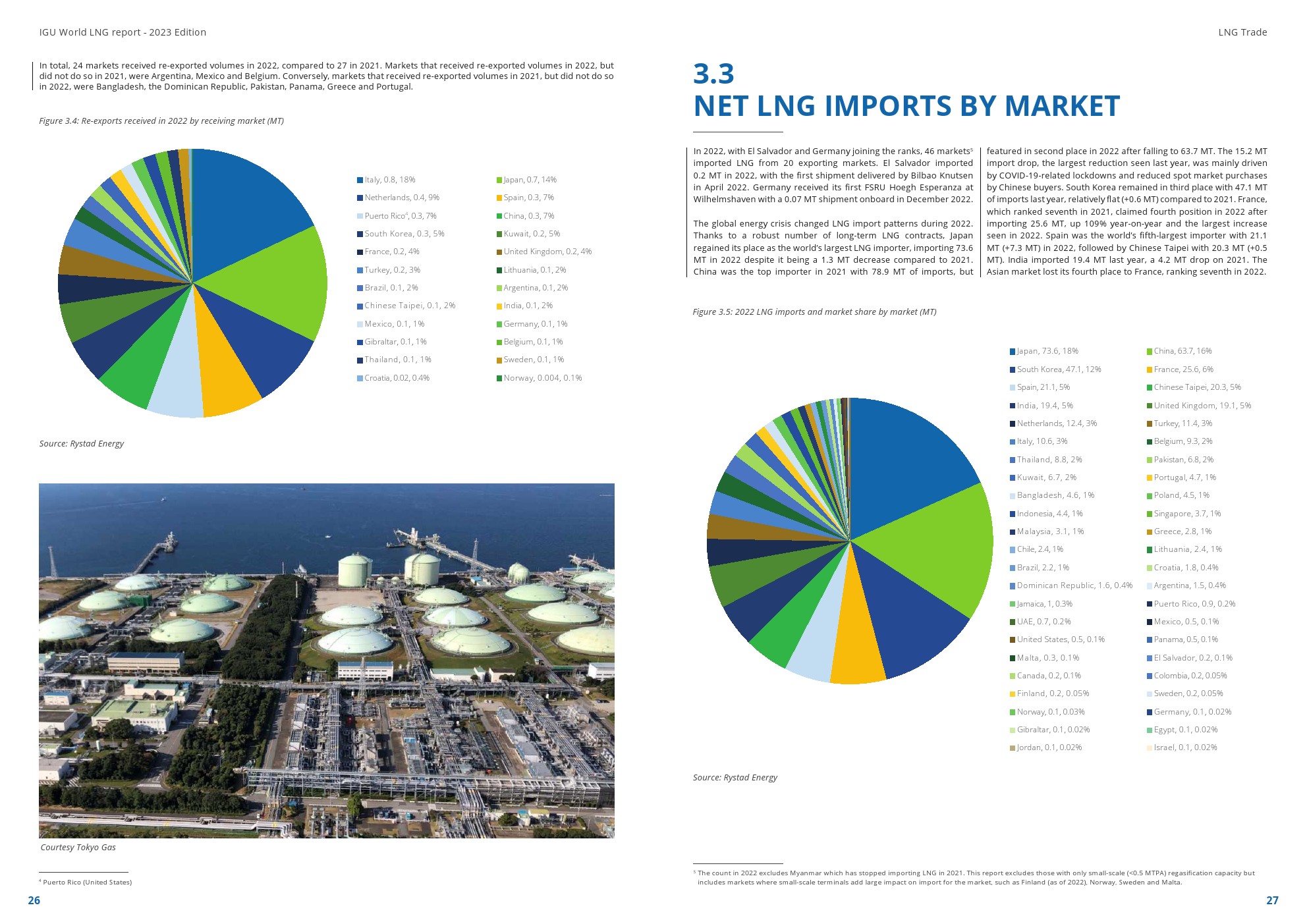Image resolution: width=1307 pixels, height=924 pixels.
Task: Click the France 25.6 legend swatch
Action: point(1150,370)
